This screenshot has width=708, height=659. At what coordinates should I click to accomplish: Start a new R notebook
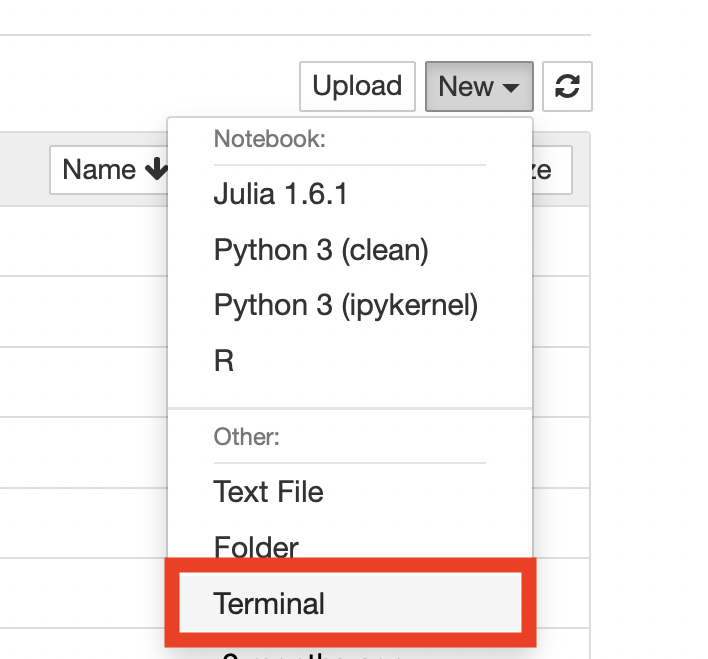pos(224,360)
